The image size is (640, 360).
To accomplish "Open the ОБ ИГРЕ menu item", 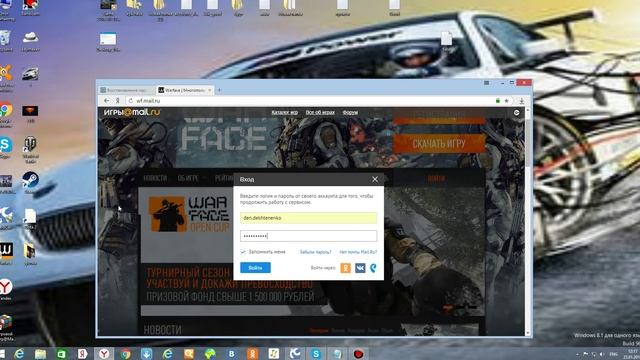I will point(188,178).
